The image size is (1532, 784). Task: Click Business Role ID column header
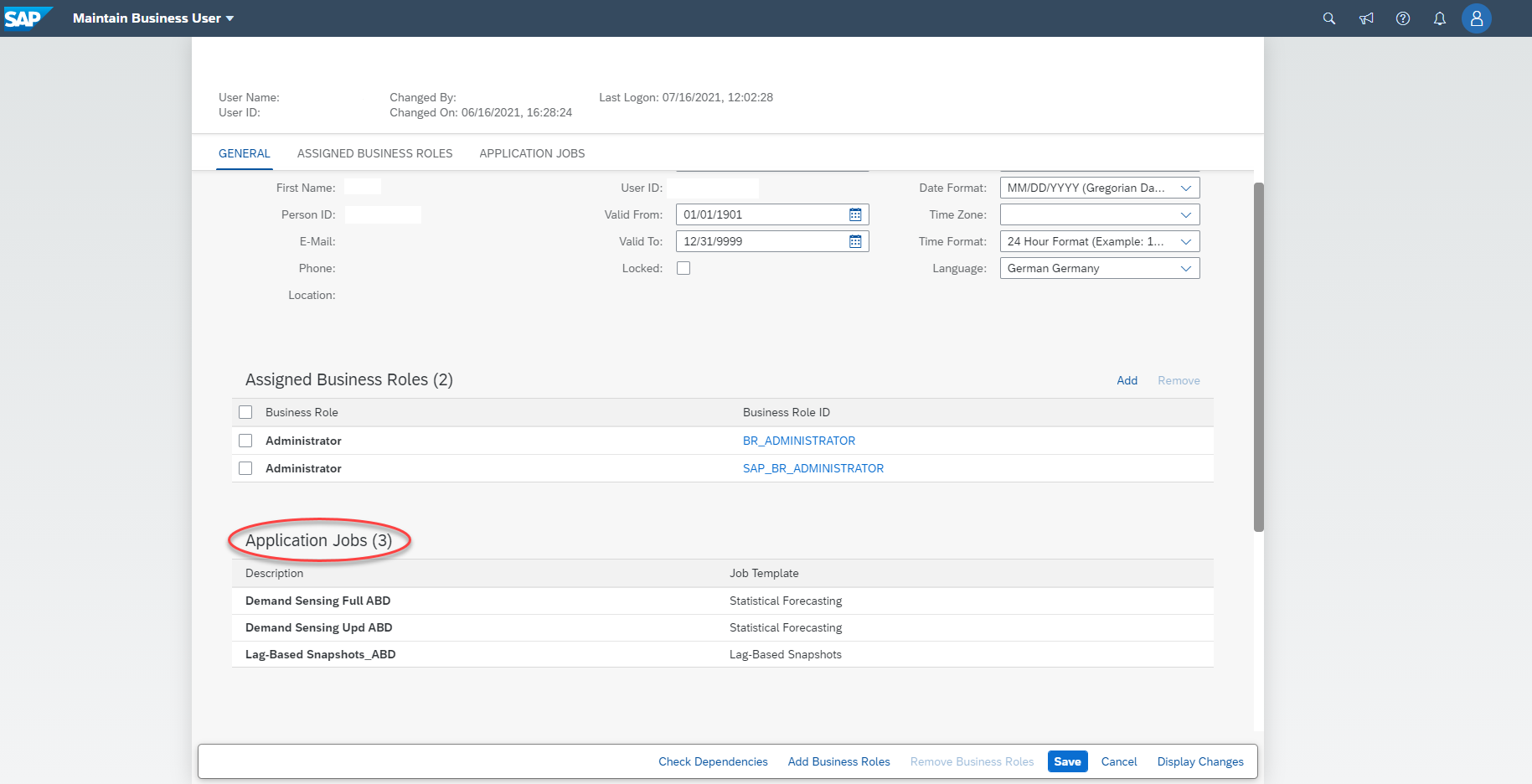click(x=786, y=412)
